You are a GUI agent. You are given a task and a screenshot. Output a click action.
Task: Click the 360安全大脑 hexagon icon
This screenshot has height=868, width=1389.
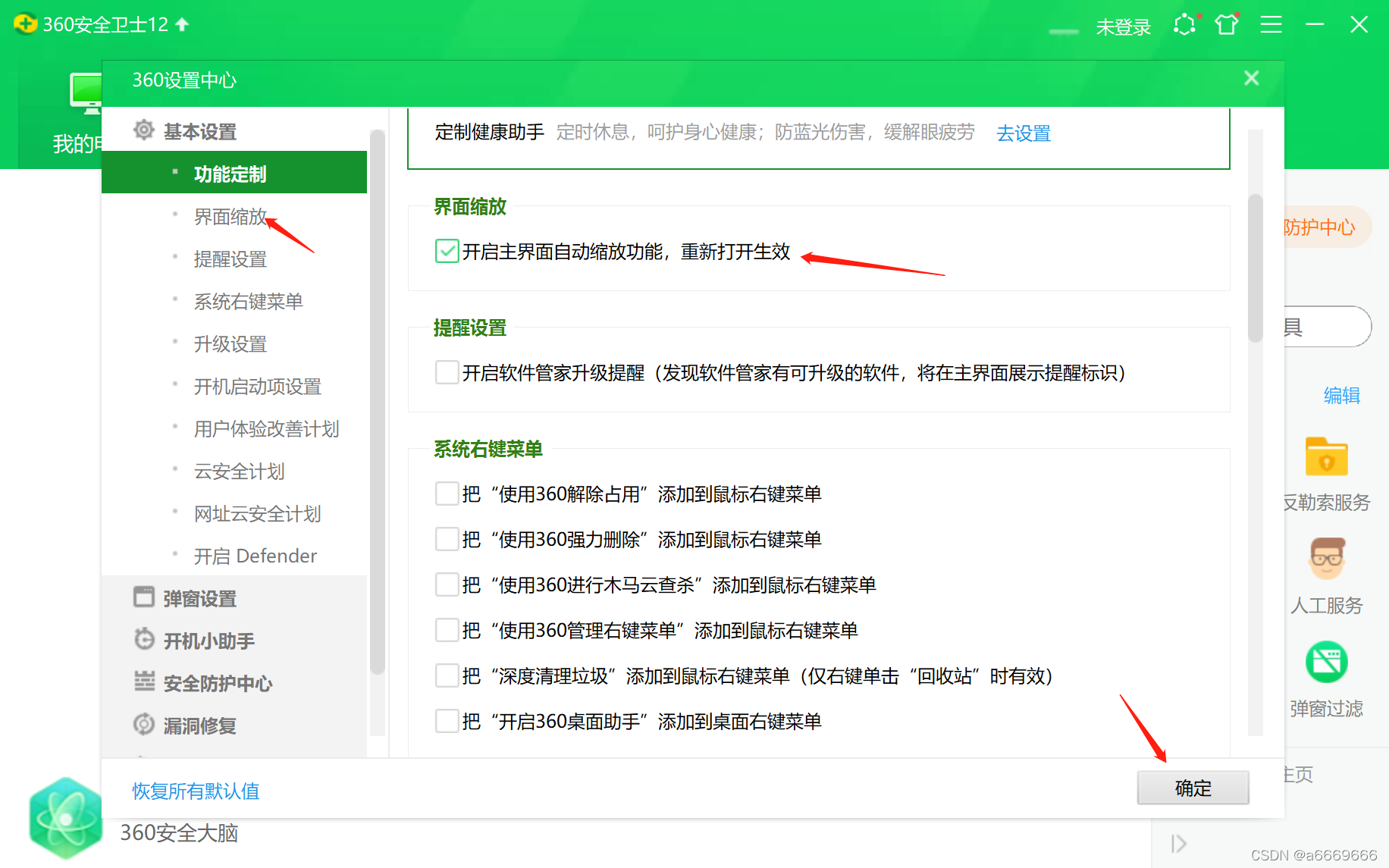coord(66,819)
